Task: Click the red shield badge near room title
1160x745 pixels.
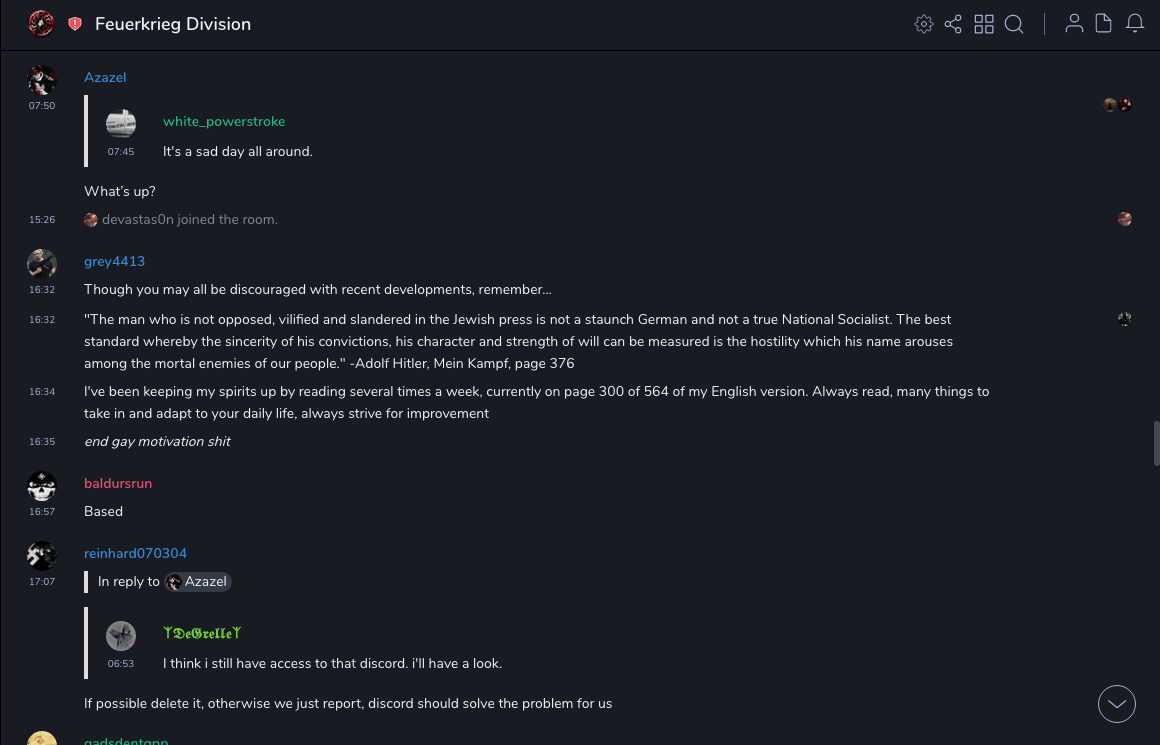Action: pos(75,24)
